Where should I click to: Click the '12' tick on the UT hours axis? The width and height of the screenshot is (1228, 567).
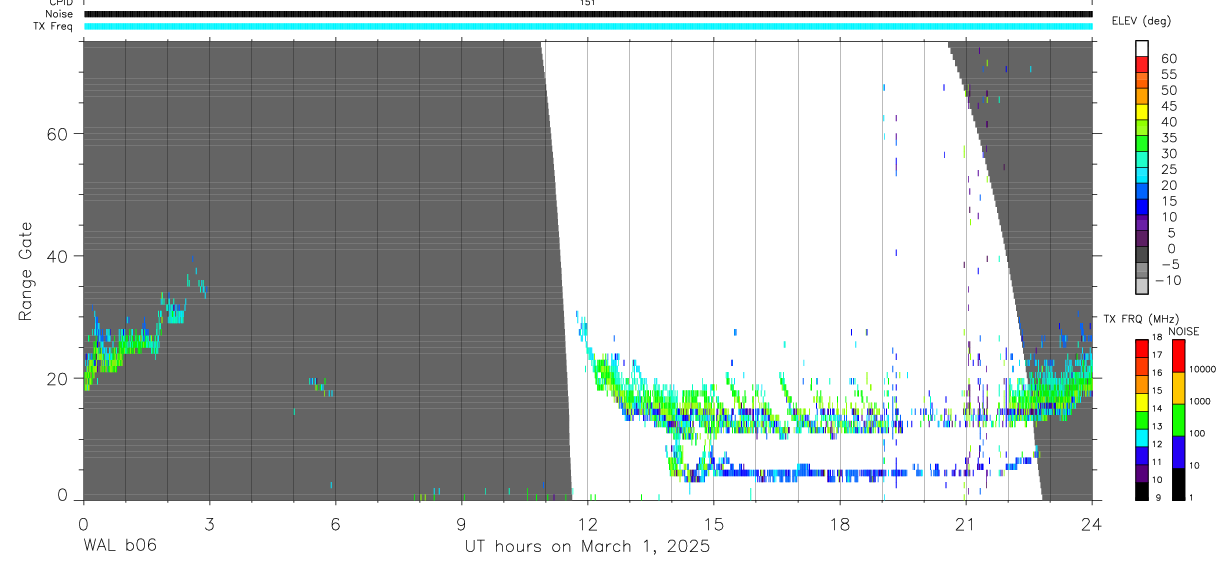tap(587, 523)
